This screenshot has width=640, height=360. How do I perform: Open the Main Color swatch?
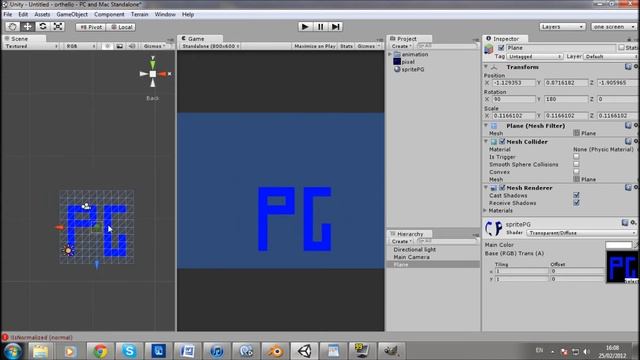619,245
